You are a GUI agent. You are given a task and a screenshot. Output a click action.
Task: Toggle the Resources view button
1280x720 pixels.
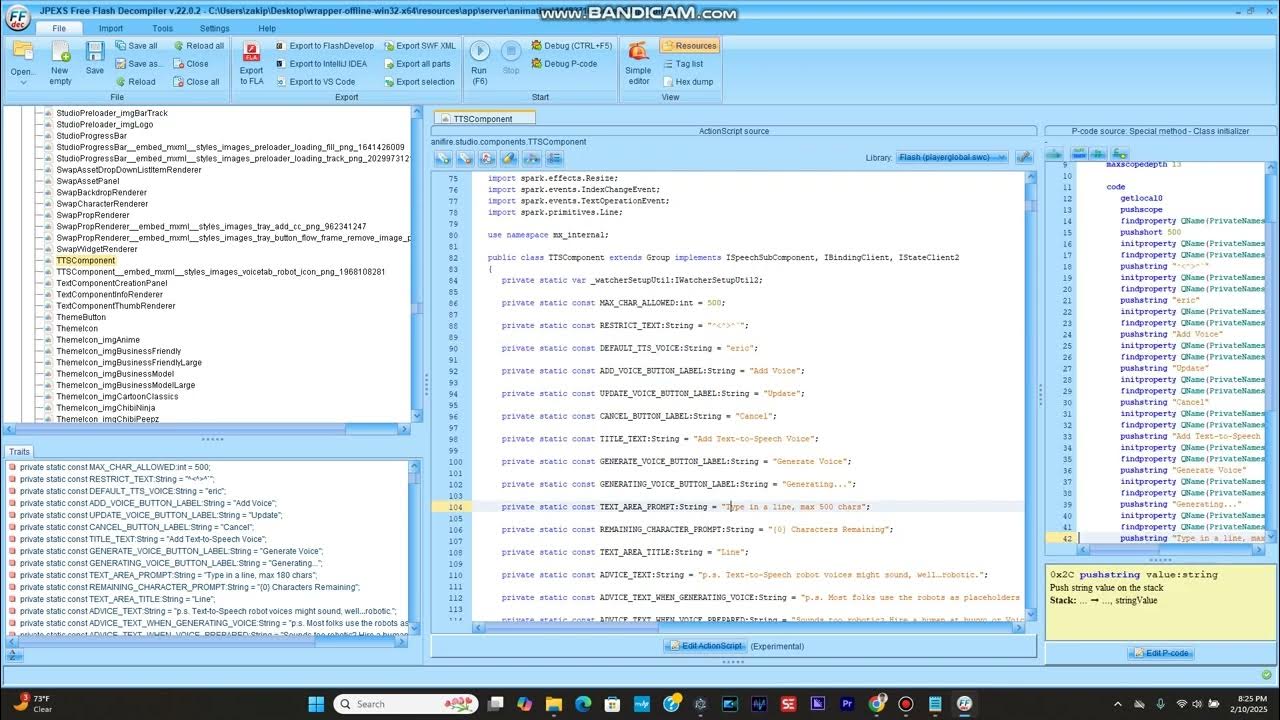pyautogui.click(x=689, y=46)
